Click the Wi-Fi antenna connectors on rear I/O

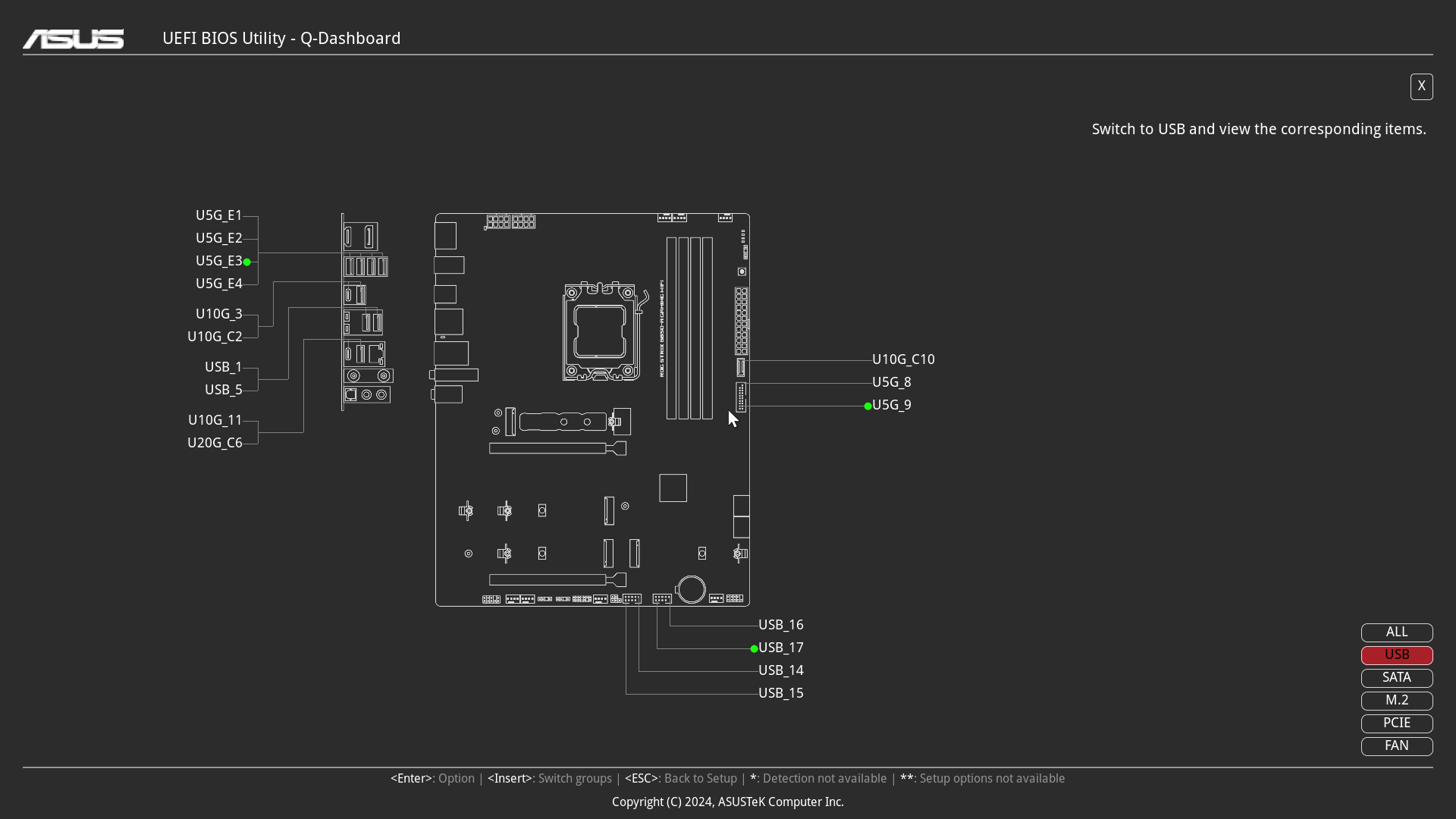[x=369, y=375]
